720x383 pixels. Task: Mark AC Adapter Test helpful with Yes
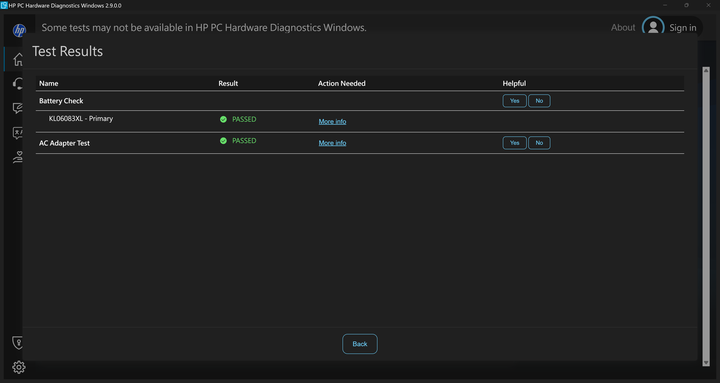(x=514, y=143)
